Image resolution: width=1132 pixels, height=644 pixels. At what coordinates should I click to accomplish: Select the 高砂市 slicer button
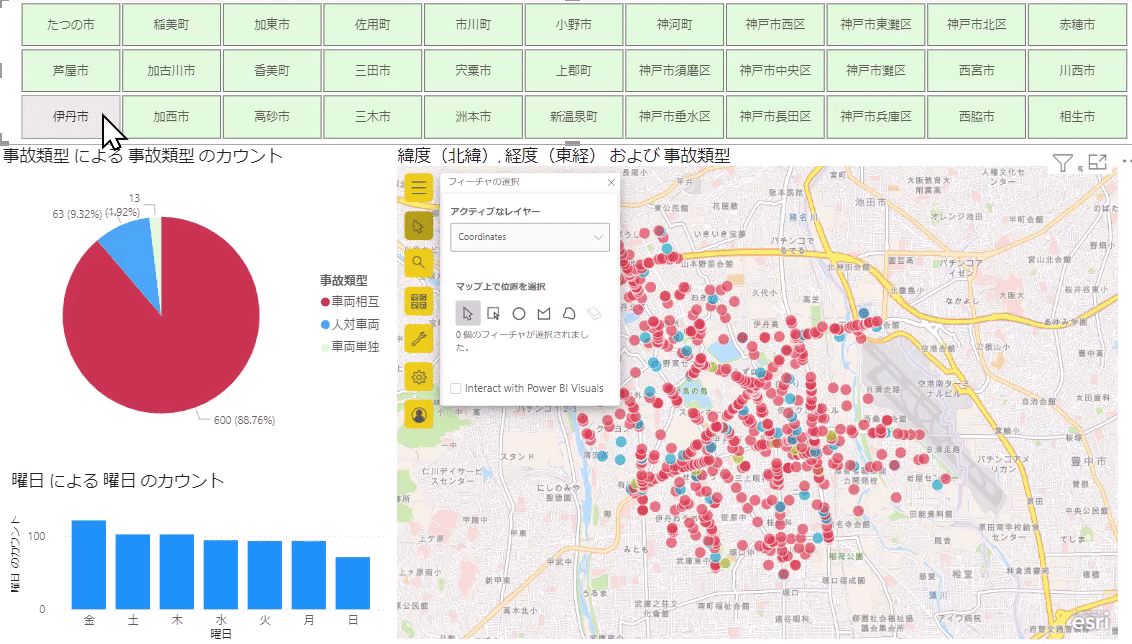(x=272, y=116)
